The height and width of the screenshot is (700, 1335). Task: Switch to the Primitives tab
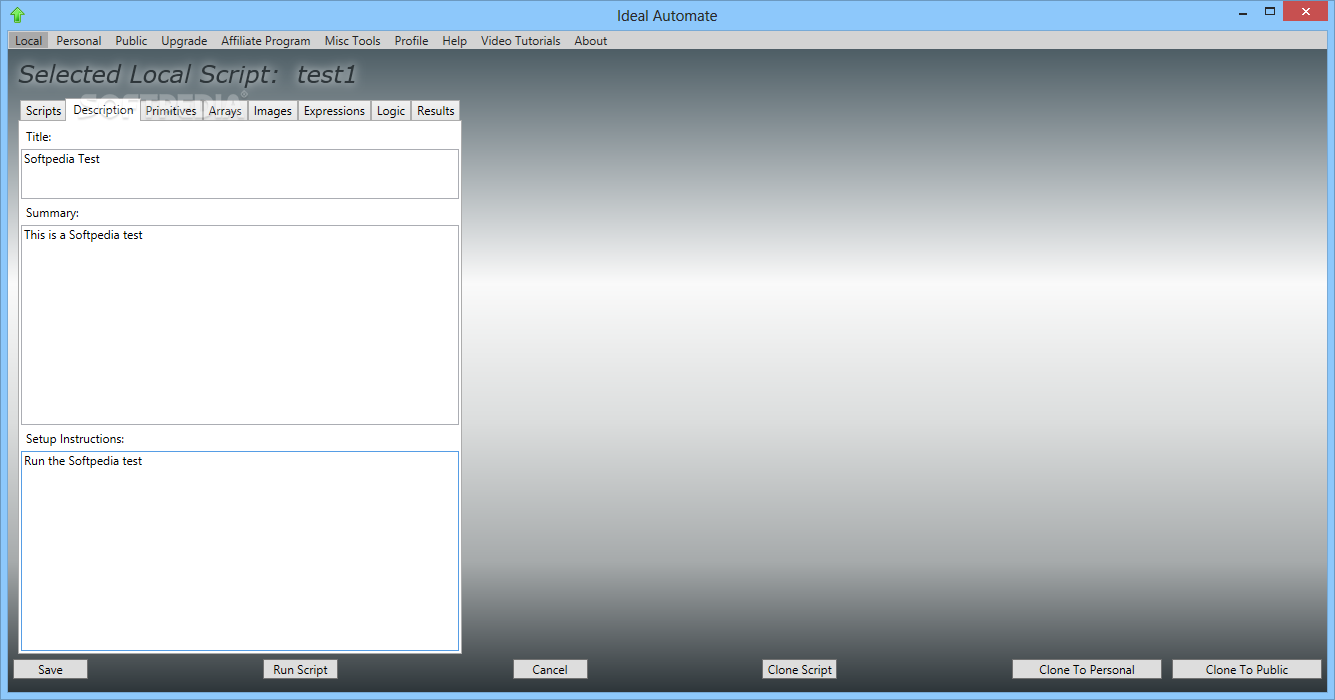(171, 111)
